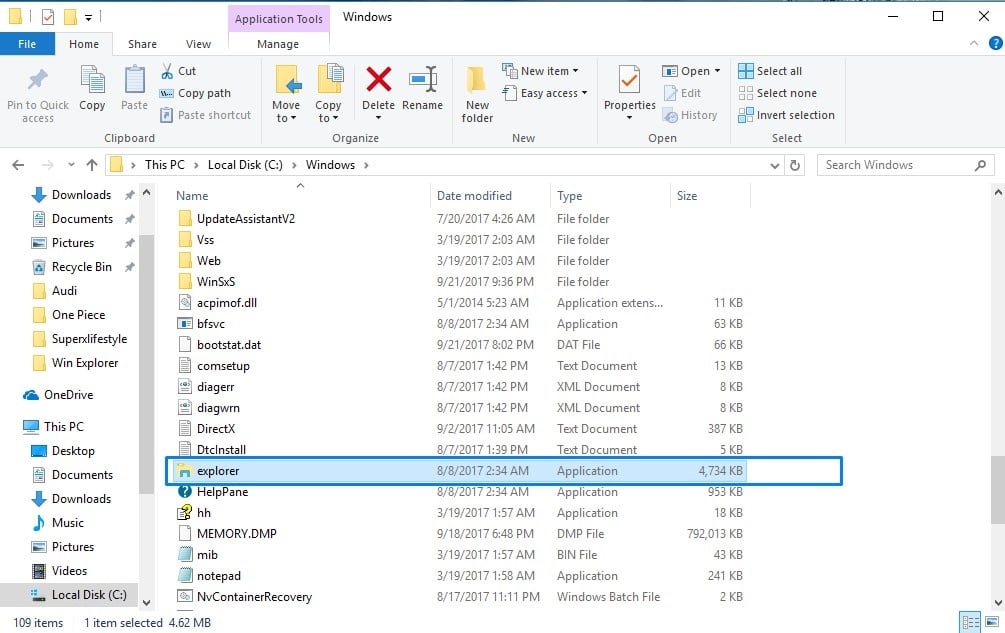The image size is (1005, 633).
Task: Cut the selected file
Action: pyautogui.click(x=178, y=71)
